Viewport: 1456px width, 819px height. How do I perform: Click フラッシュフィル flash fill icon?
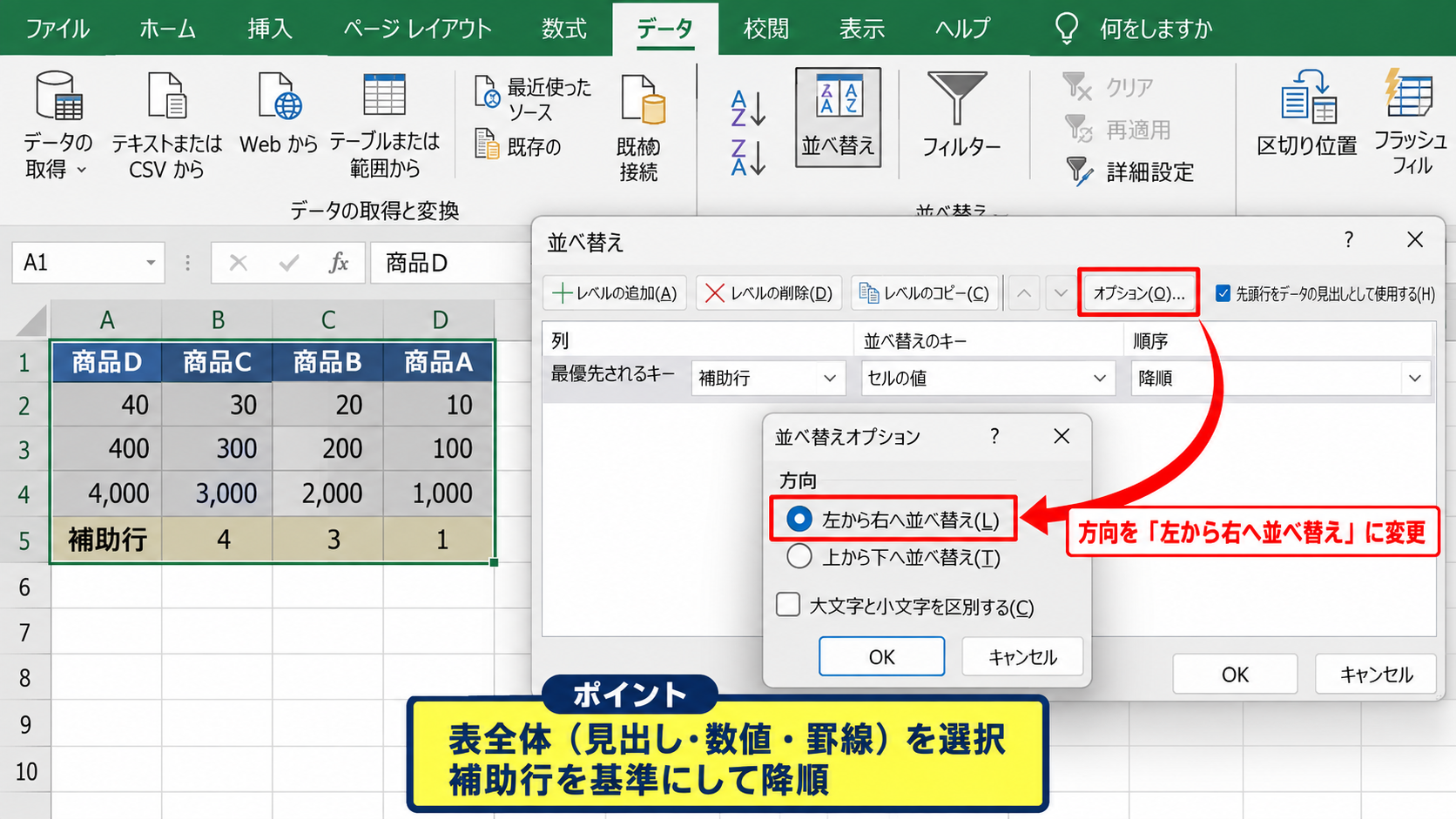(x=1408, y=93)
